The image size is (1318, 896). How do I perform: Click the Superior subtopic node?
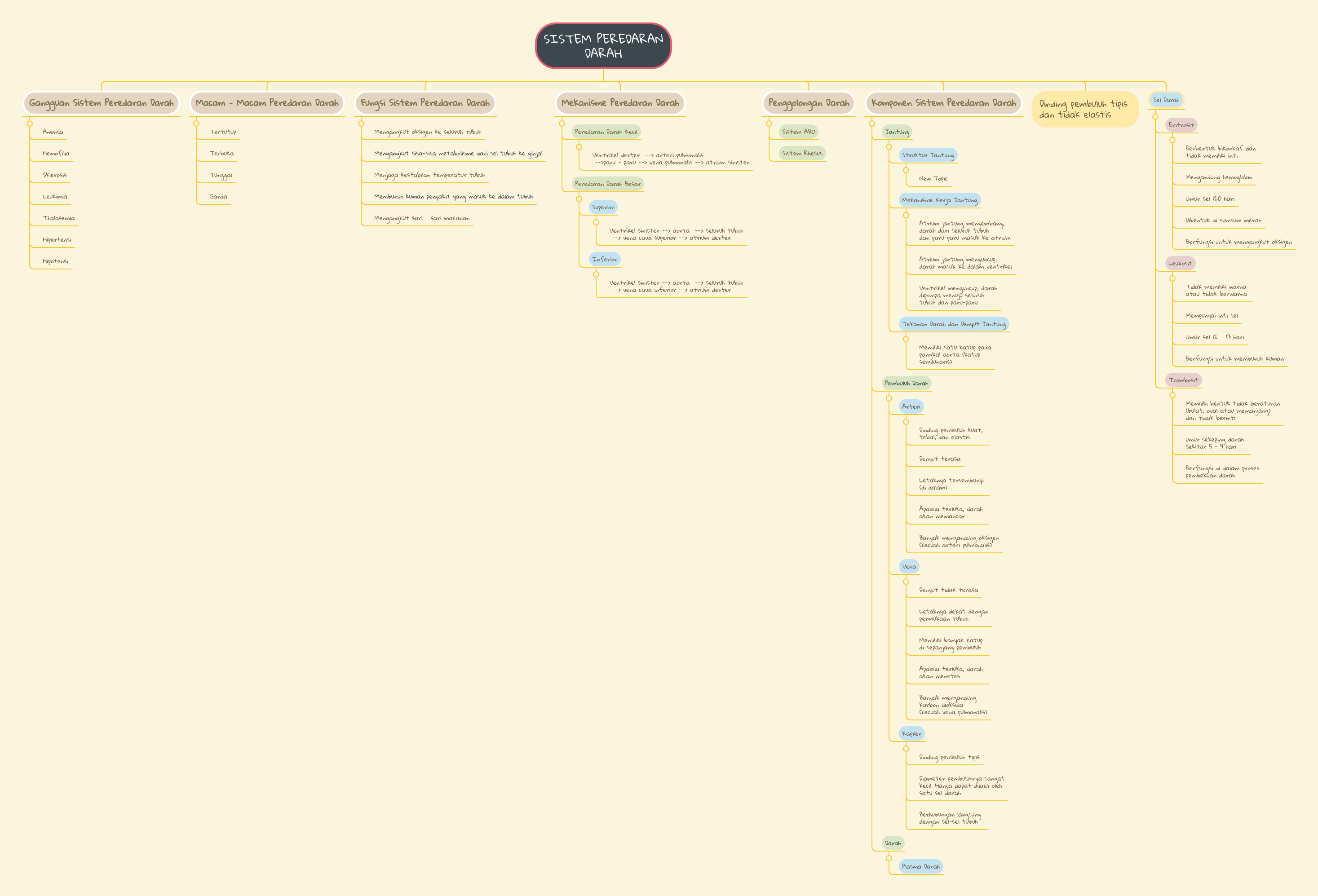coord(602,208)
